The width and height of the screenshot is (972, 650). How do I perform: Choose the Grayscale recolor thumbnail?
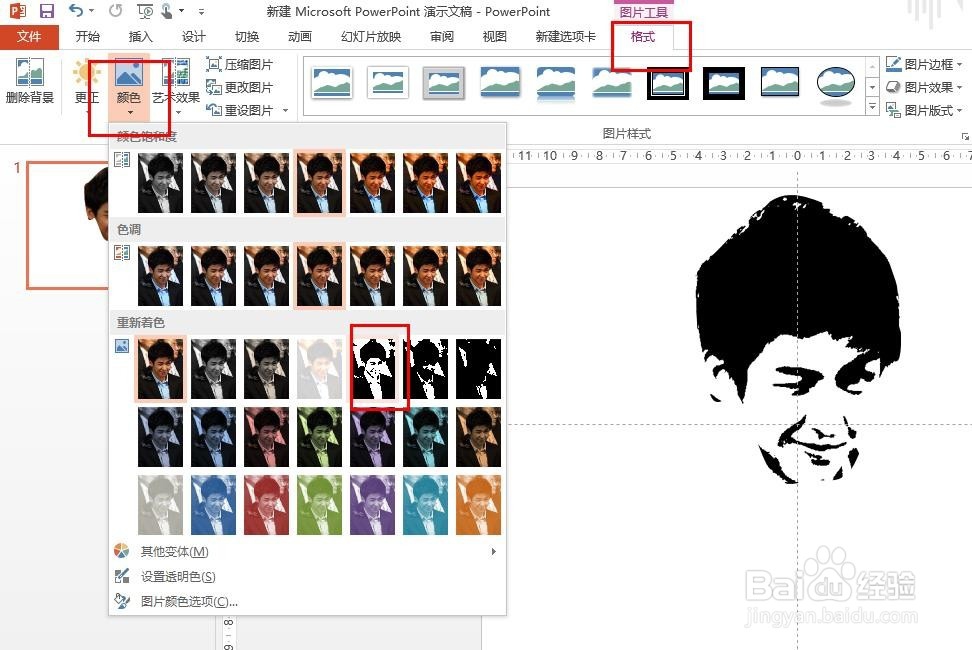point(213,369)
